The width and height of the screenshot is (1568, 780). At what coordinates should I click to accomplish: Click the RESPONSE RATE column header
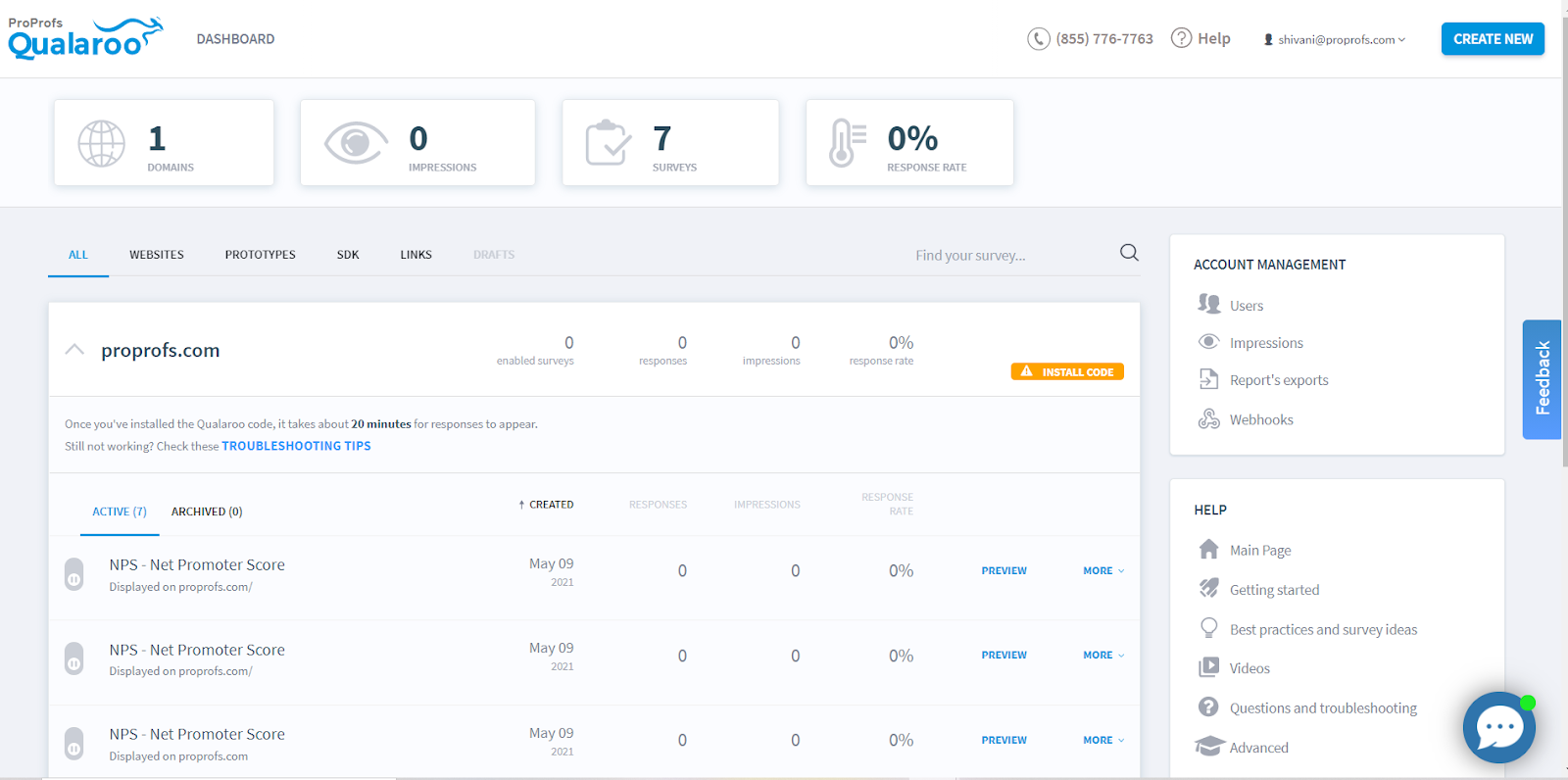click(x=887, y=504)
